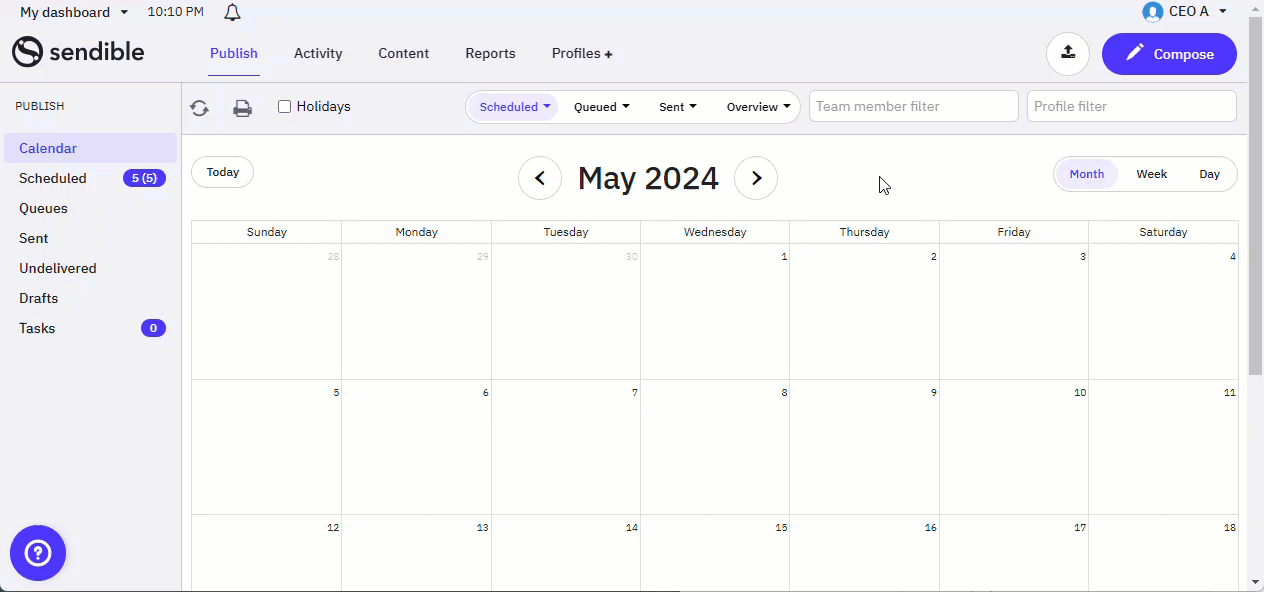Toggle the Holidays checkbox
The height and width of the screenshot is (592, 1264).
click(x=284, y=106)
